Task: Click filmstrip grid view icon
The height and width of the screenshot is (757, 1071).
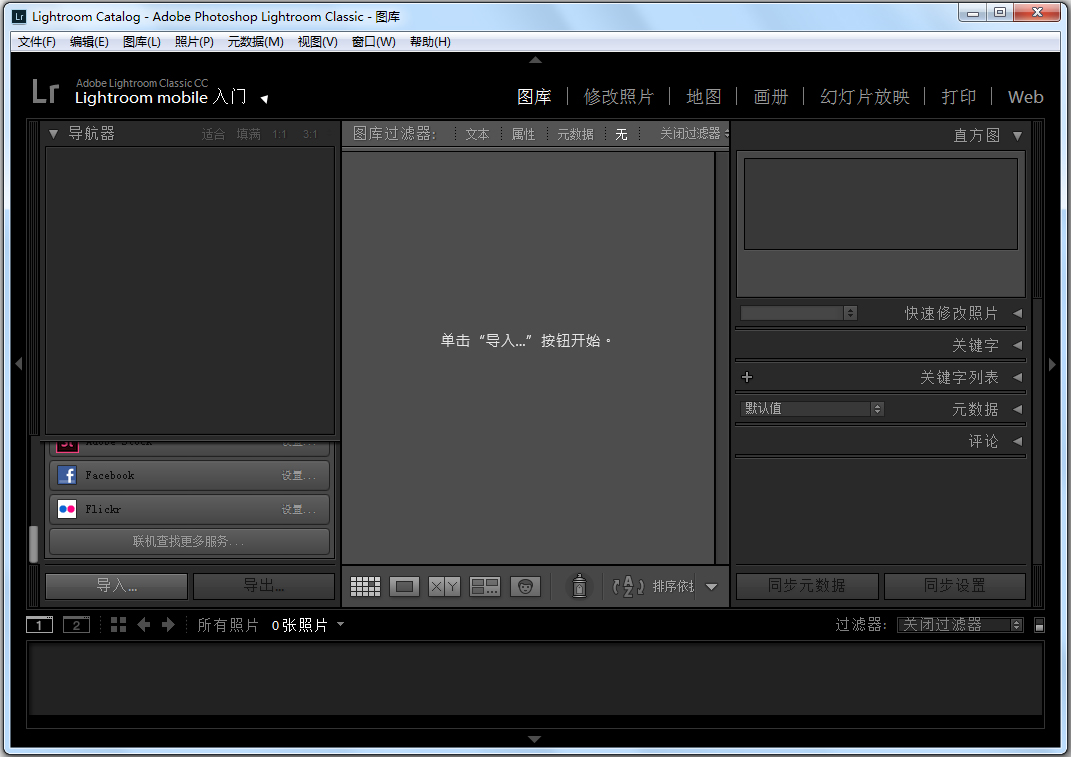Action: coord(118,624)
